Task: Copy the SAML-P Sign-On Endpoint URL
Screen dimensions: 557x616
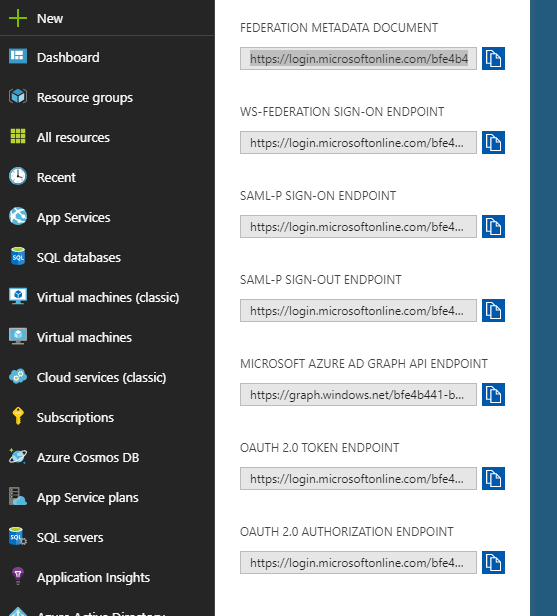Action: click(x=493, y=227)
